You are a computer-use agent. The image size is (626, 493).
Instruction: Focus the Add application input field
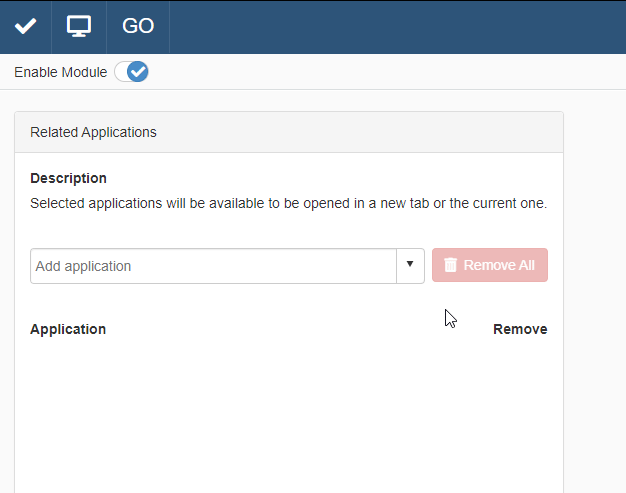pyautogui.click(x=250, y=266)
